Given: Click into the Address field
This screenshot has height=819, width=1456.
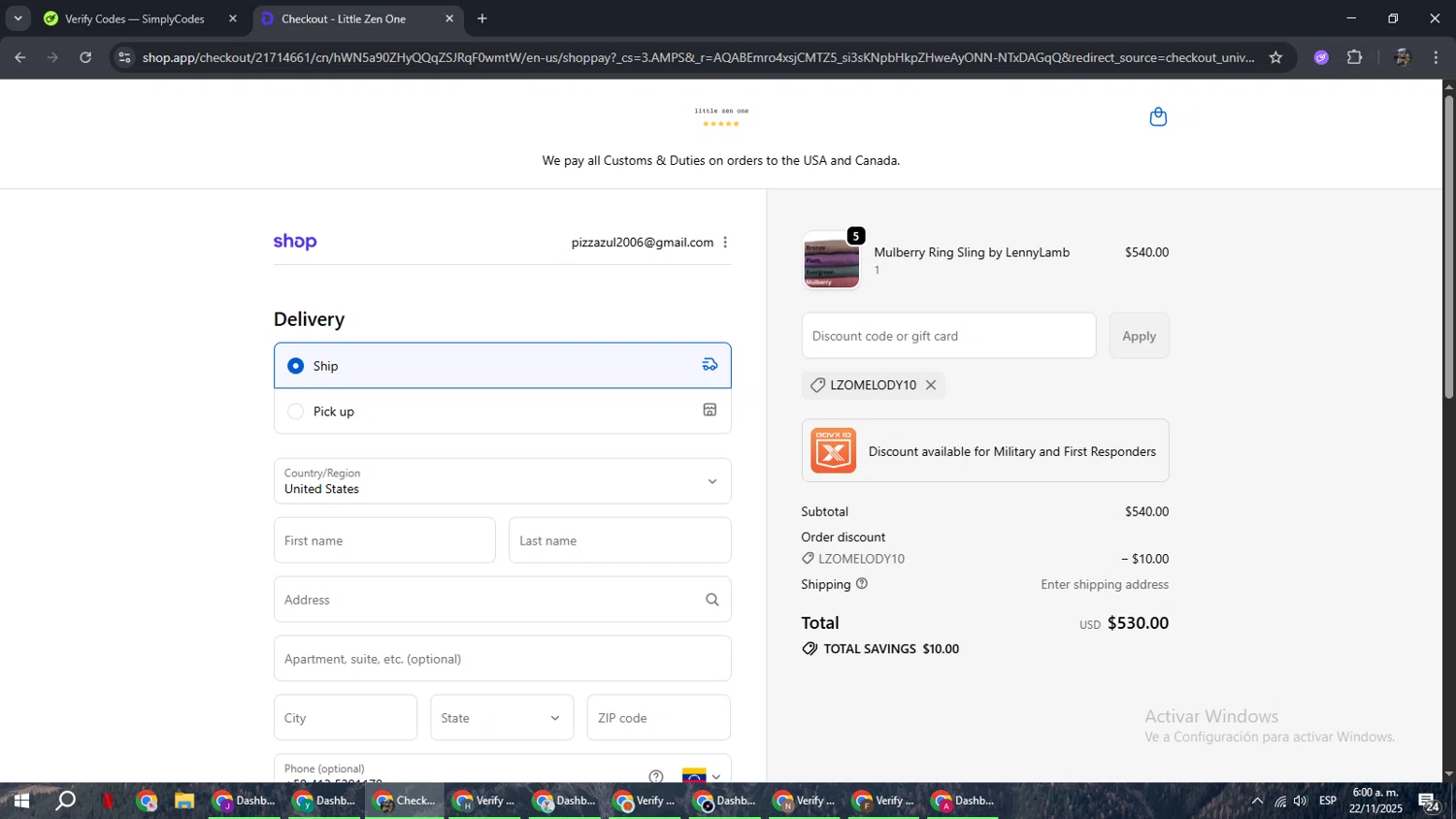Looking at the screenshot, I should click(x=503, y=600).
